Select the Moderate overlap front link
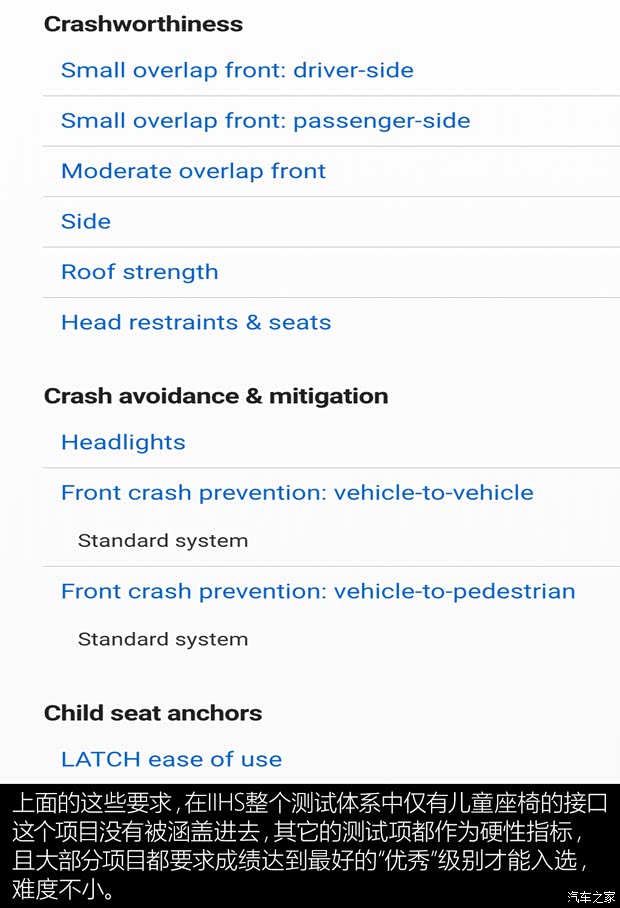The height and width of the screenshot is (908, 620). (193, 171)
